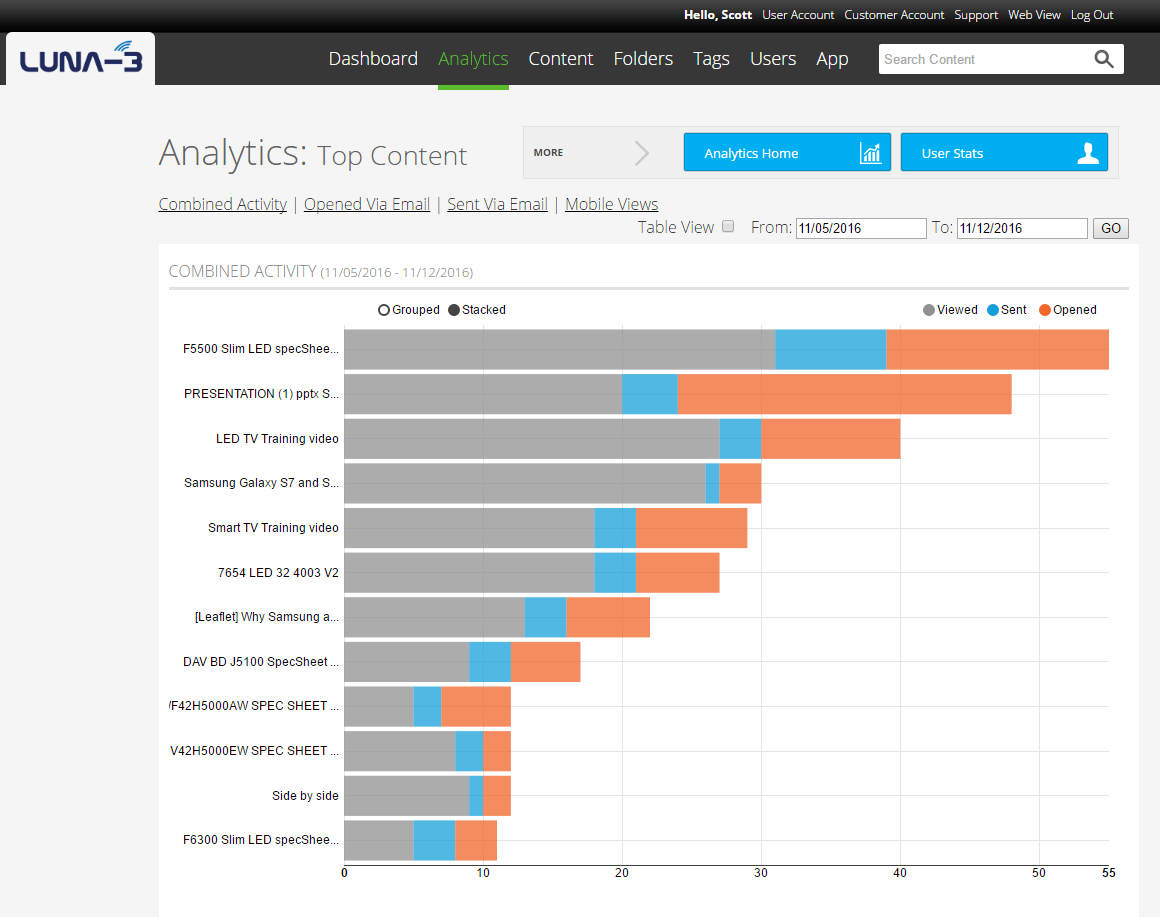Click the 'F5500 Slim LED specShee...' label

(x=260, y=349)
